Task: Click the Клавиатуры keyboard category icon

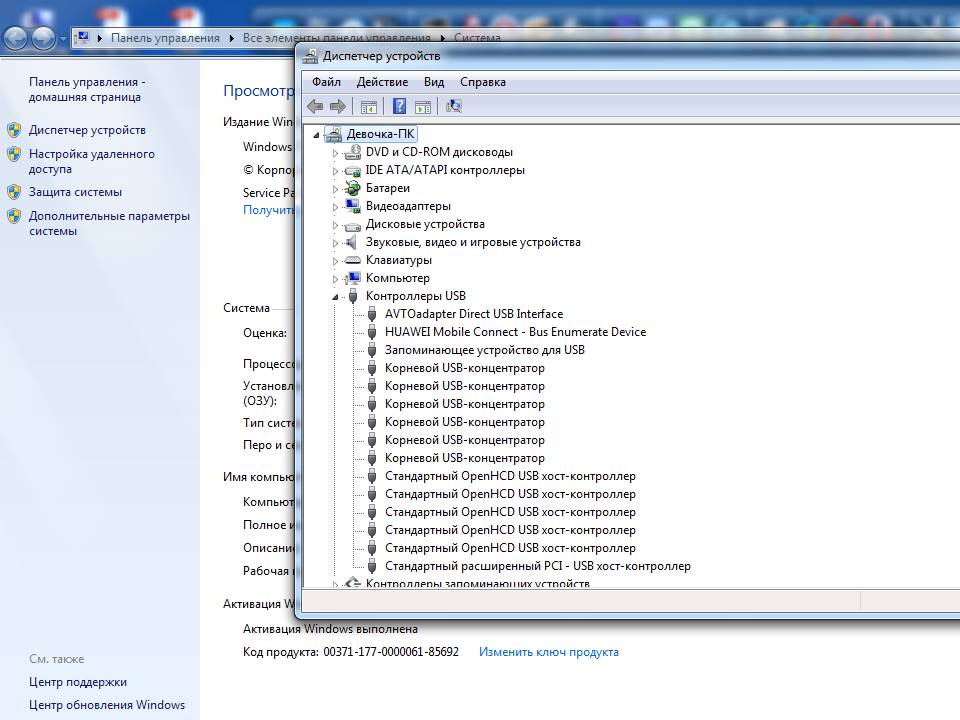Action: click(x=352, y=260)
